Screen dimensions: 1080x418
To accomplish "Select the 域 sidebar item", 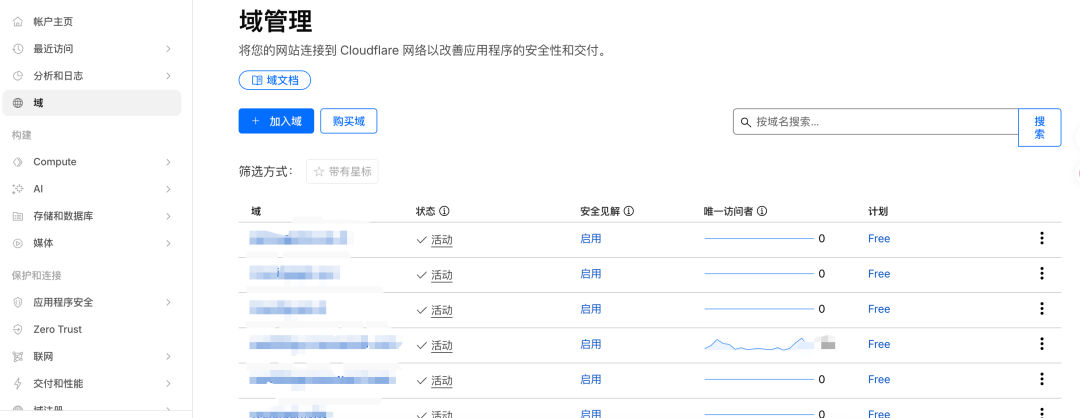I will coord(92,103).
